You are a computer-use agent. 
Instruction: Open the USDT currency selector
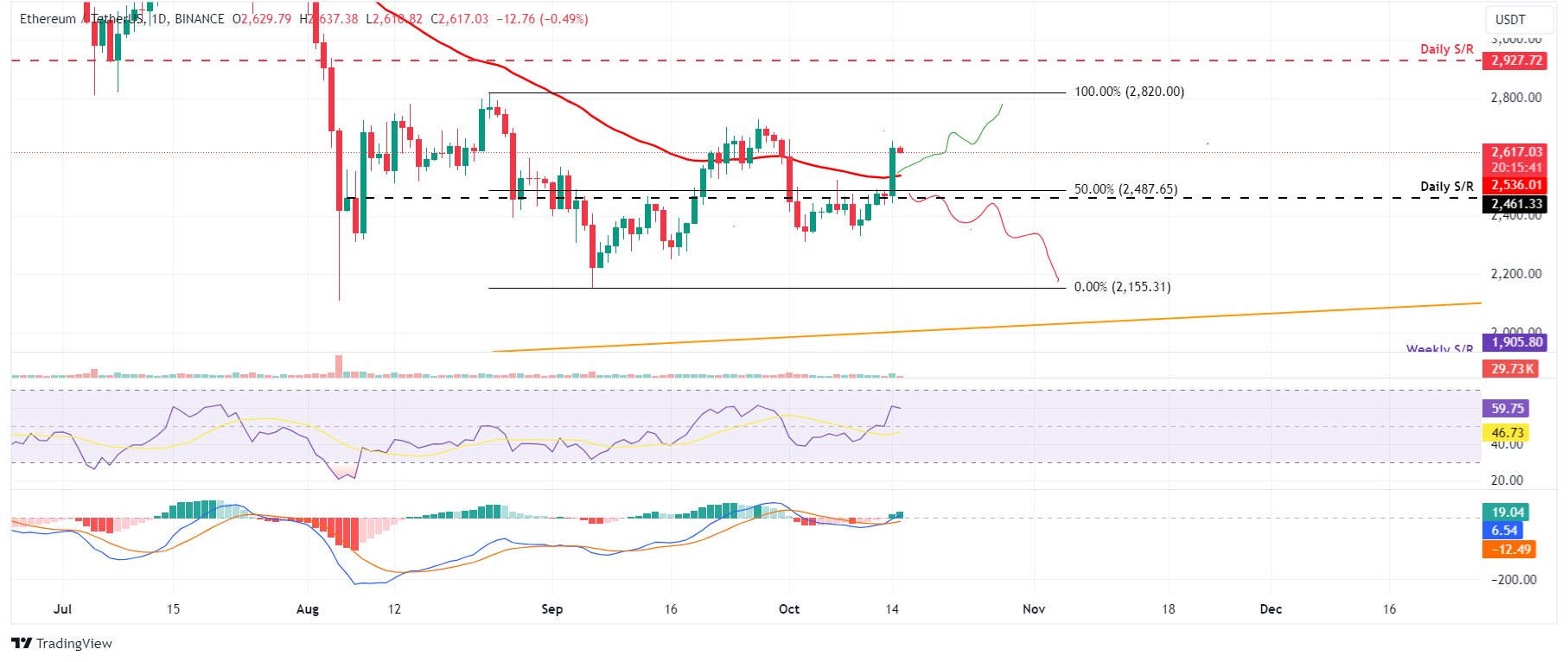tap(1510, 19)
